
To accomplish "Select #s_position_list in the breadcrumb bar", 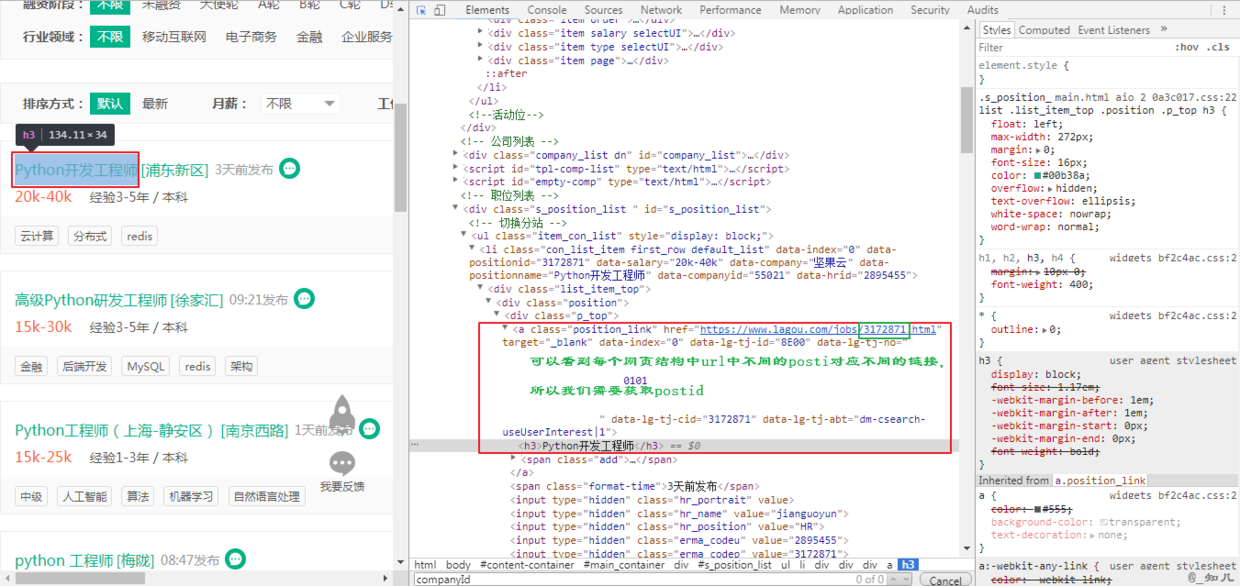I will tap(733, 565).
